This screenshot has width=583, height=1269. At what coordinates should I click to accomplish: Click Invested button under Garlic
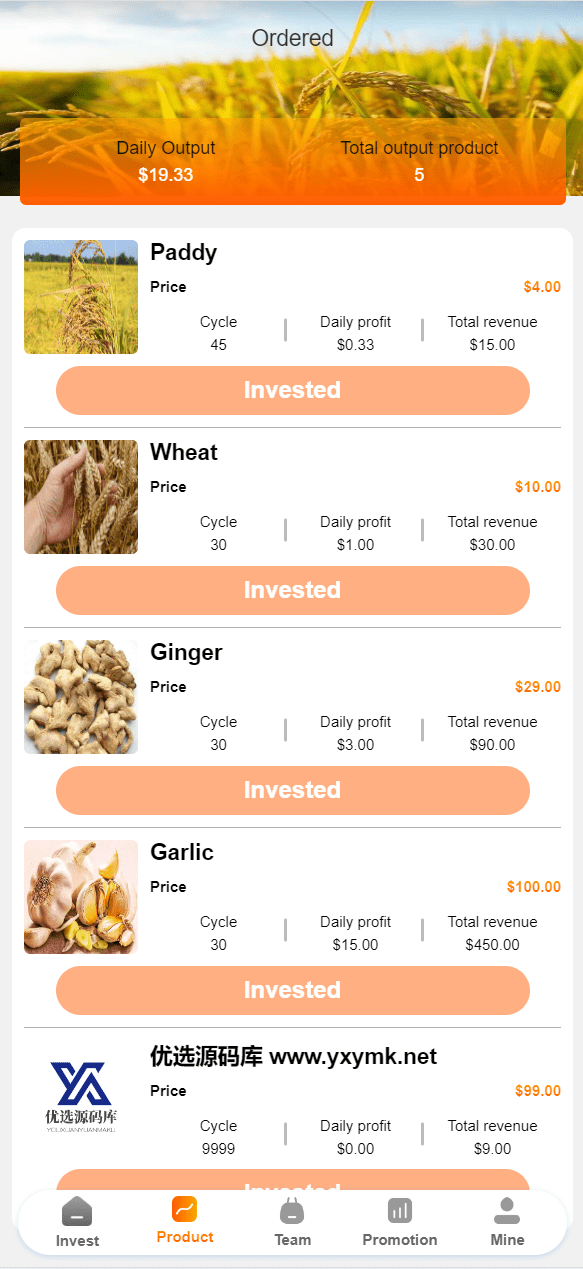click(293, 990)
